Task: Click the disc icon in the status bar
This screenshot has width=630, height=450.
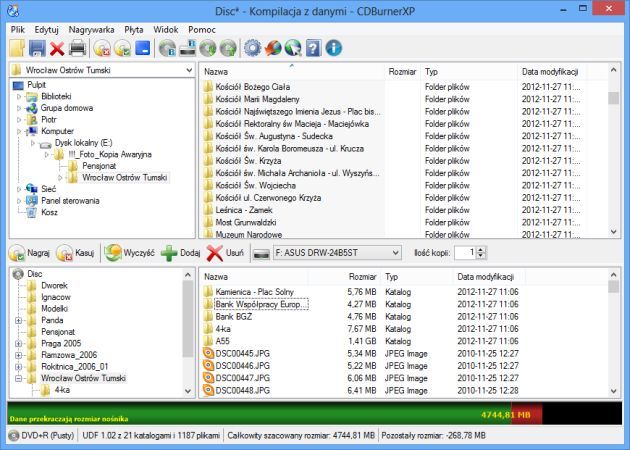Action: point(14,436)
